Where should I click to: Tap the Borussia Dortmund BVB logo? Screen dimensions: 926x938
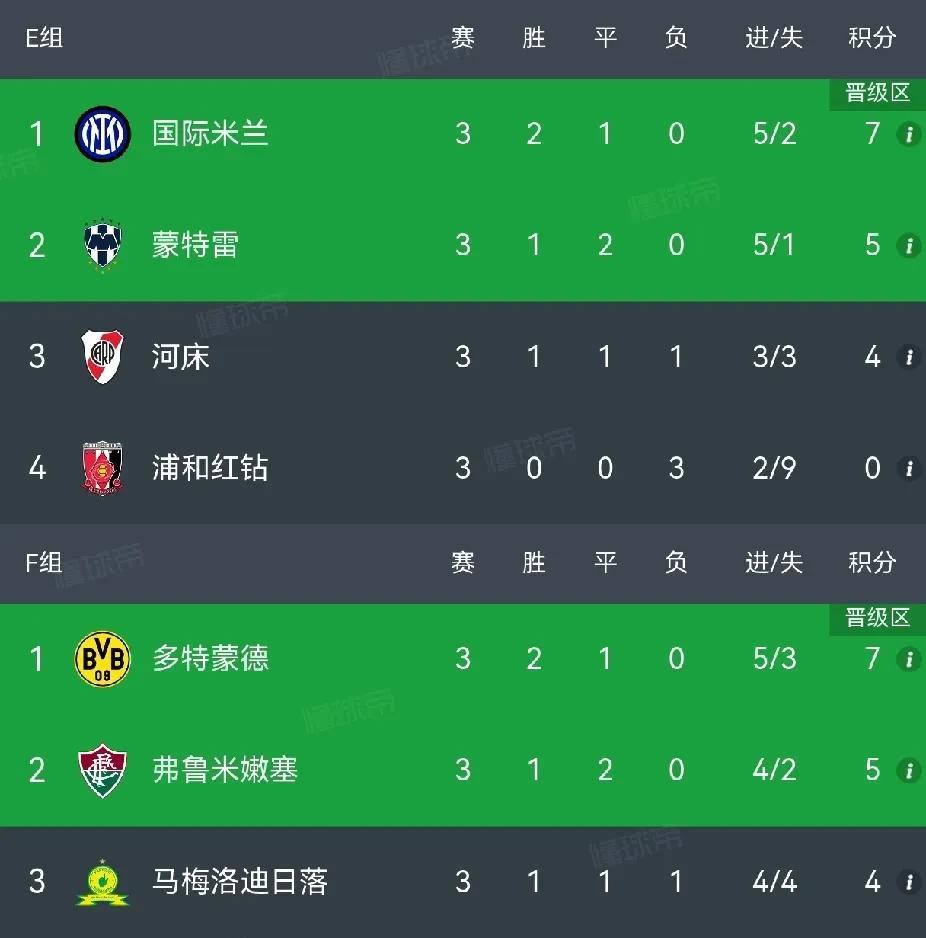coord(102,659)
